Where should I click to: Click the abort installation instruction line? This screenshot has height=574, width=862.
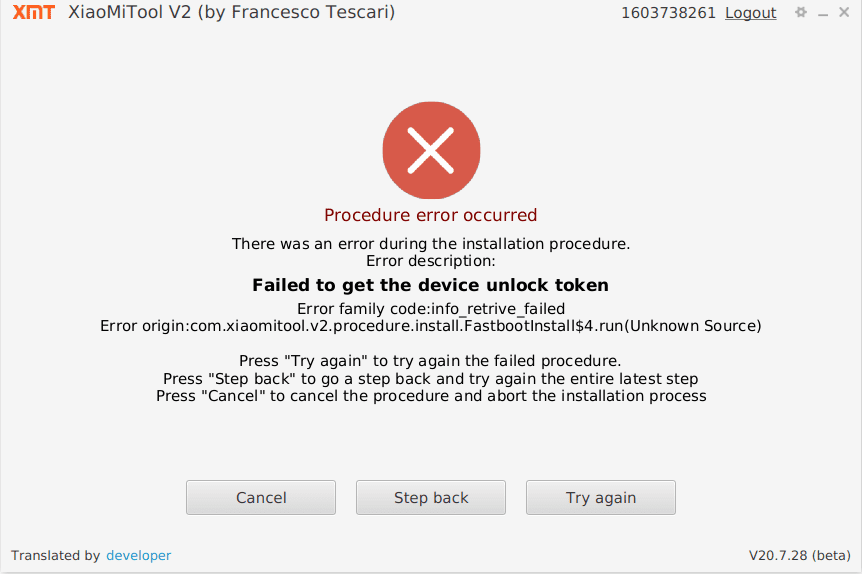[x=431, y=396]
